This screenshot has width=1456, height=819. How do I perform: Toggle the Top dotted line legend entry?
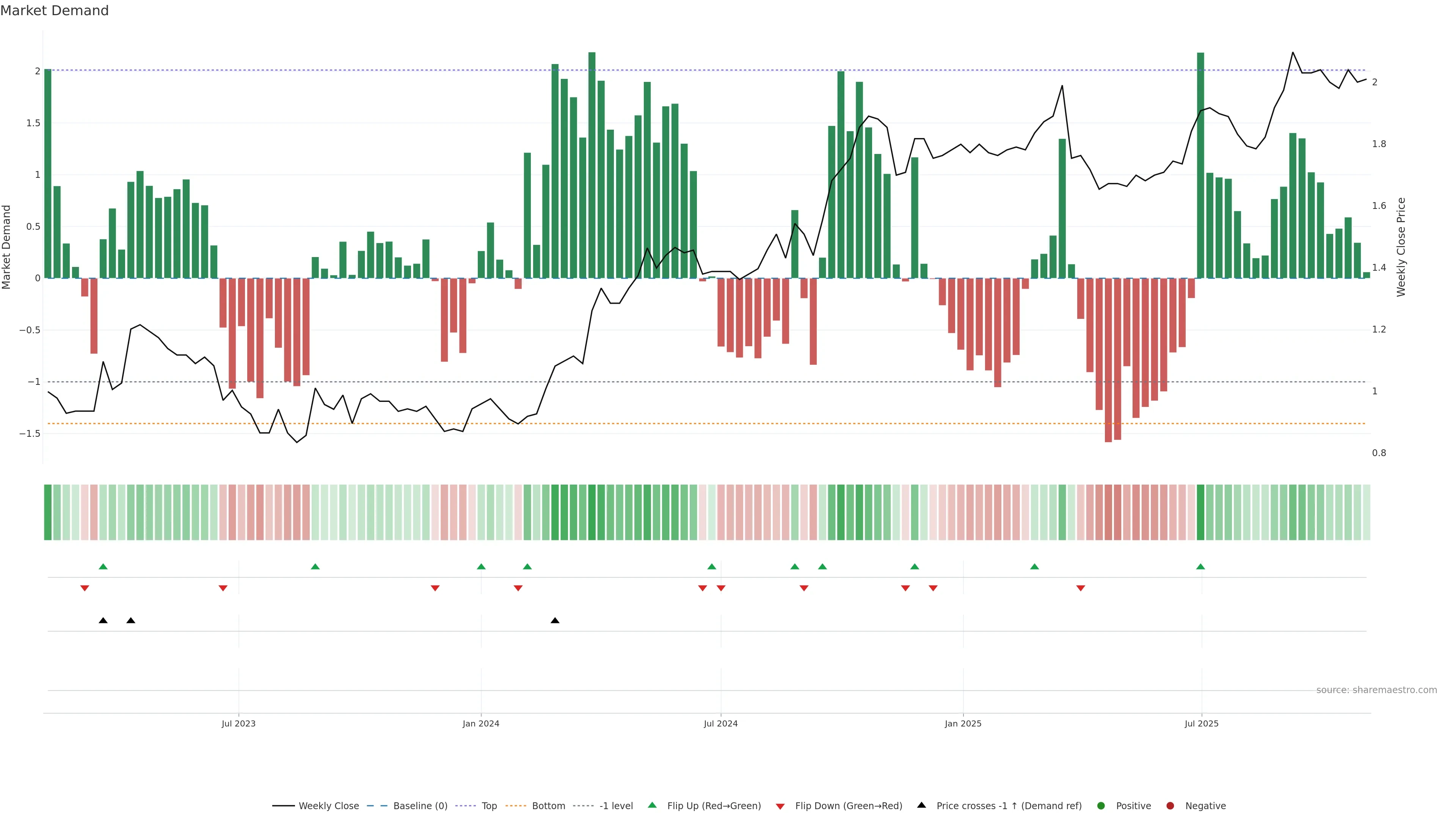pos(489,805)
